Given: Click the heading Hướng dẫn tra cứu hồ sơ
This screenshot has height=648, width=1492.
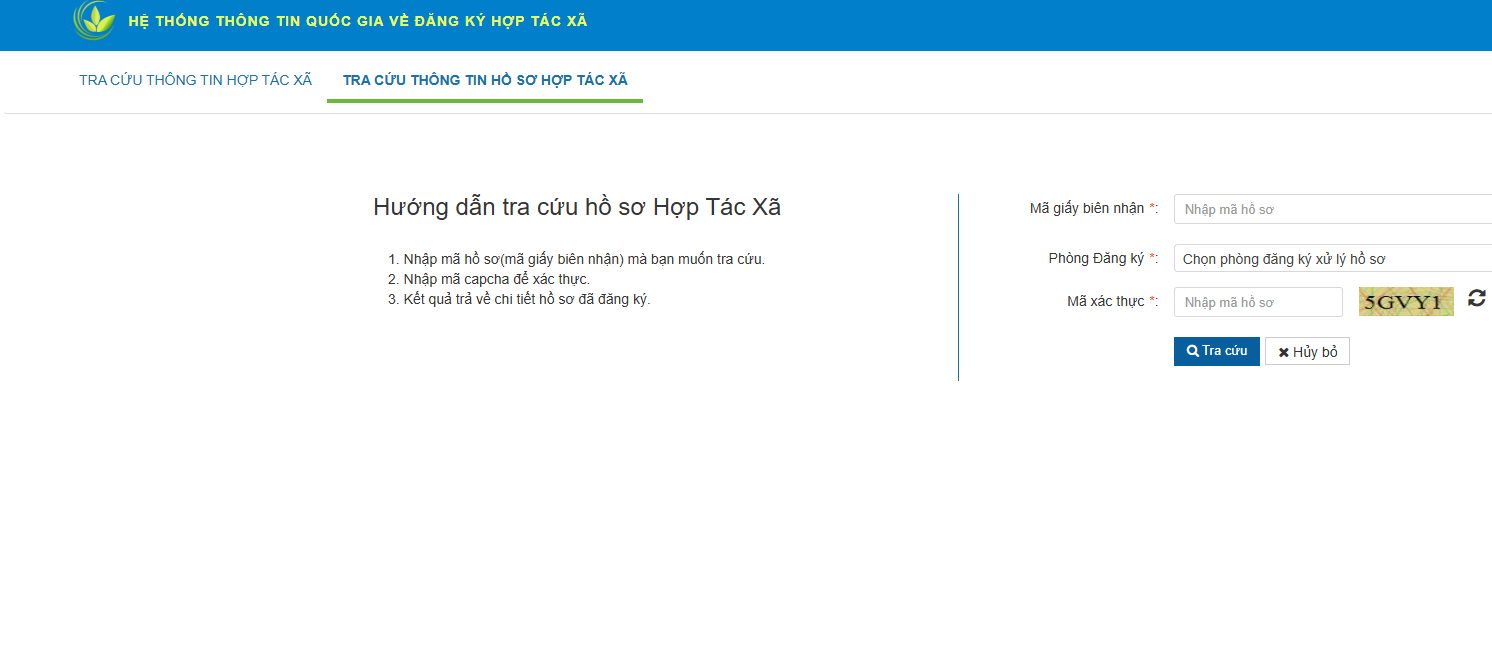Looking at the screenshot, I should pos(578,207).
